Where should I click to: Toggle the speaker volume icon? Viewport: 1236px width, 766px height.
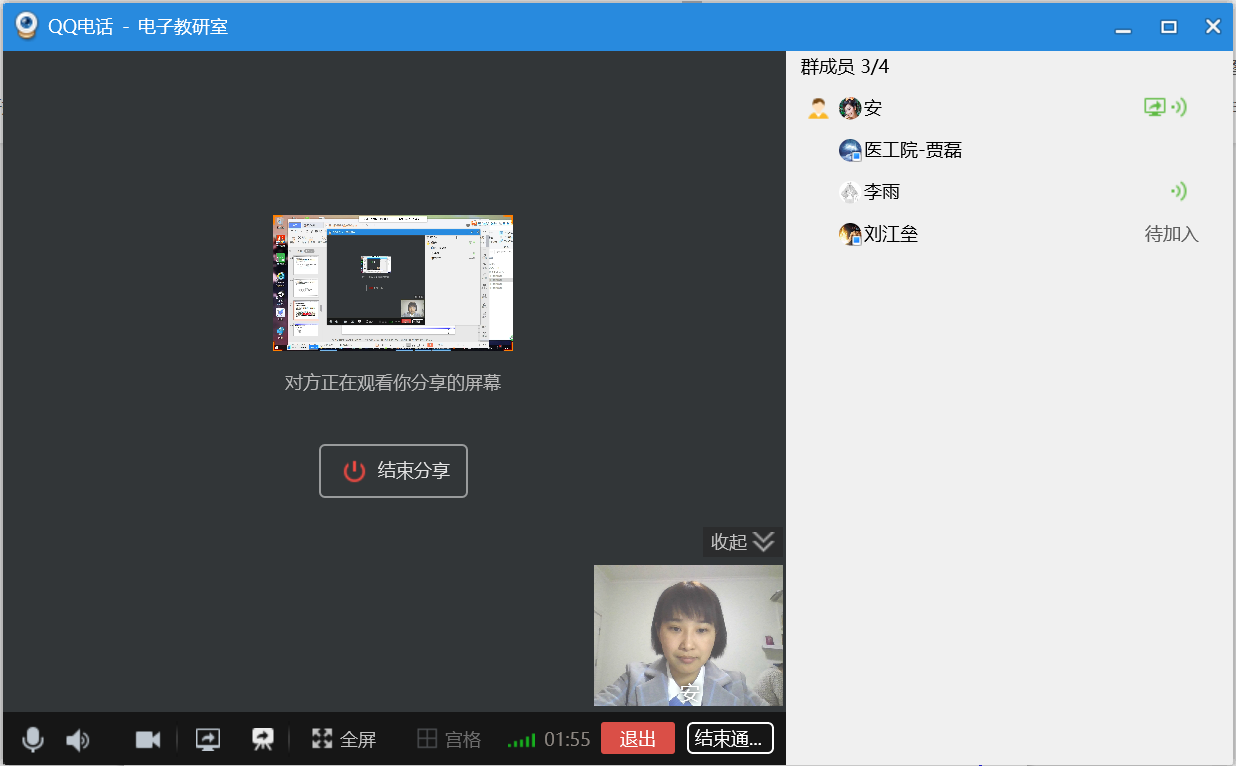click(x=77, y=739)
